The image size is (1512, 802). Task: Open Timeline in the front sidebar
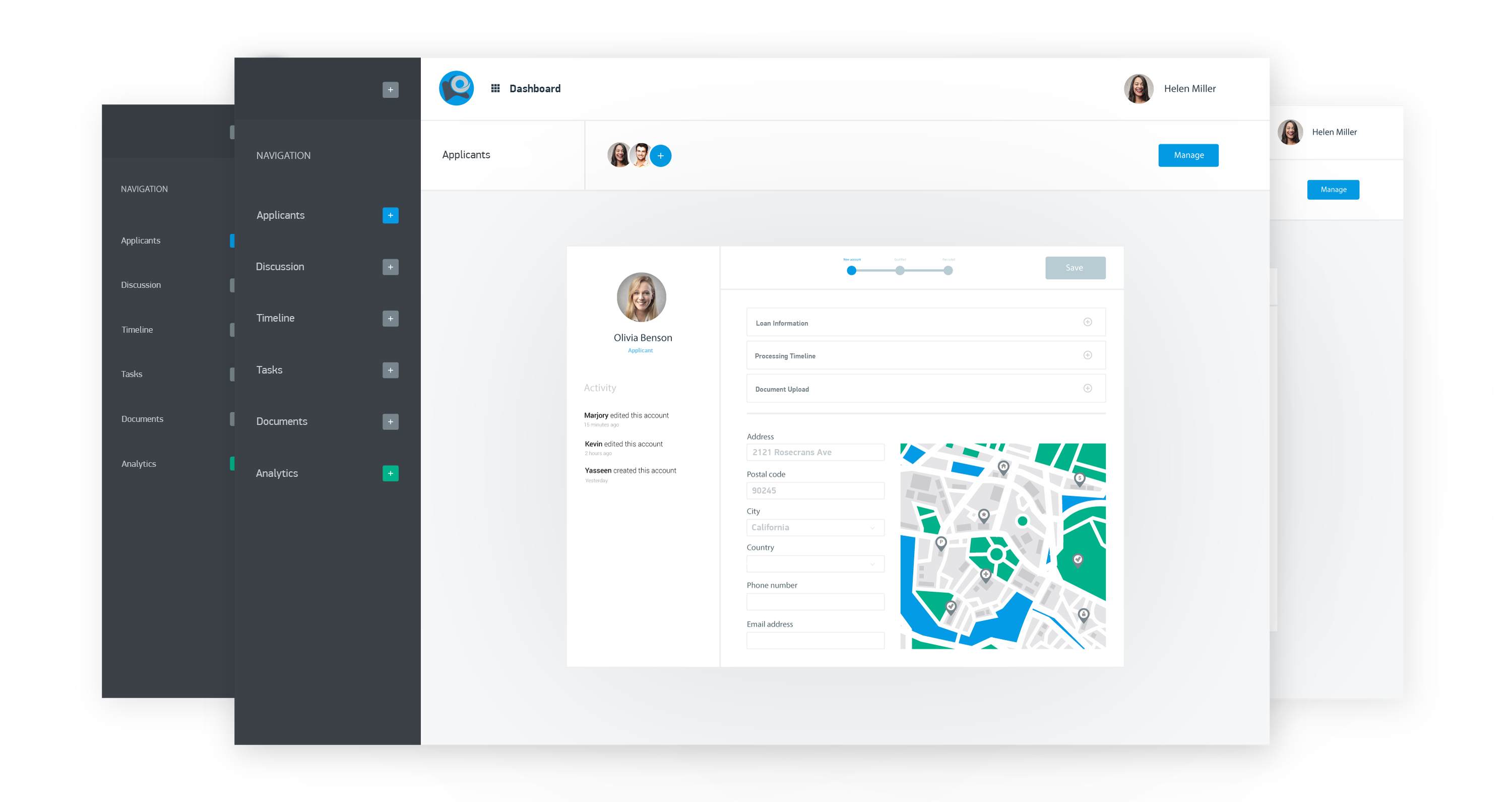275,318
